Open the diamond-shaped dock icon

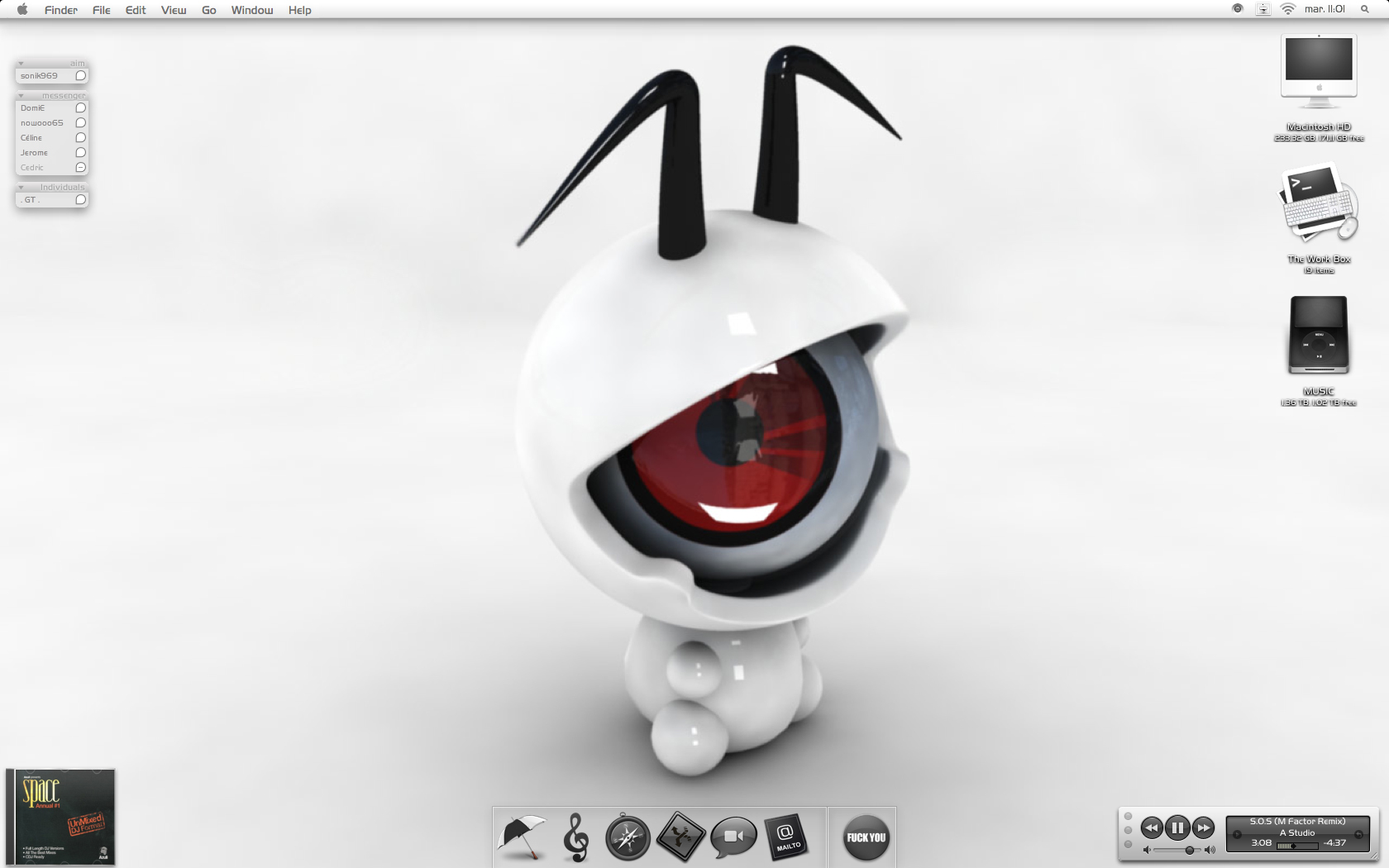pyautogui.click(x=680, y=837)
